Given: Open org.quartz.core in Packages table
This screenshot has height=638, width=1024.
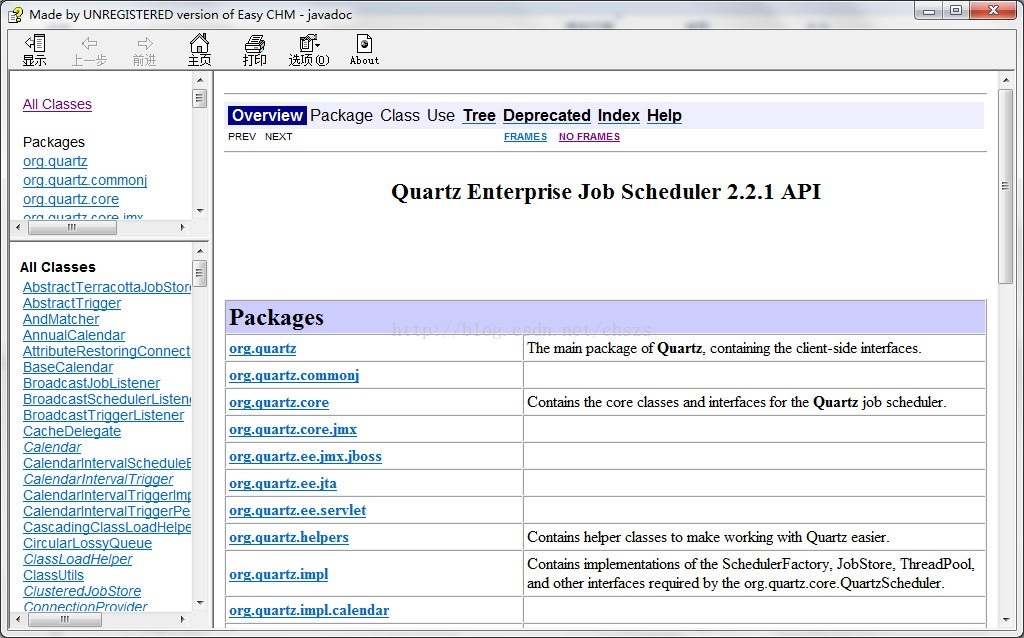Looking at the screenshot, I should point(279,402).
